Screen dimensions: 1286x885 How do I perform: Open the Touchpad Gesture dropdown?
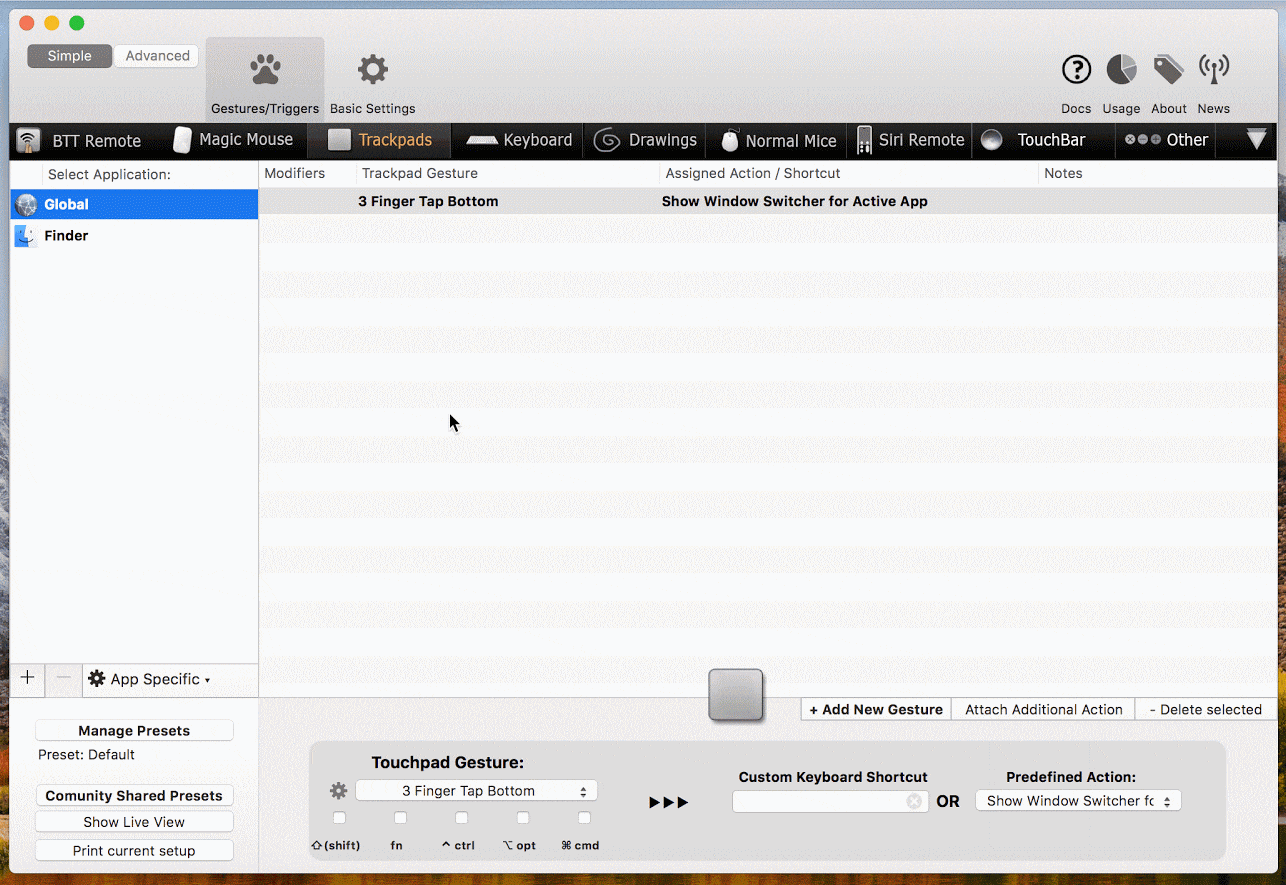(x=476, y=791)
